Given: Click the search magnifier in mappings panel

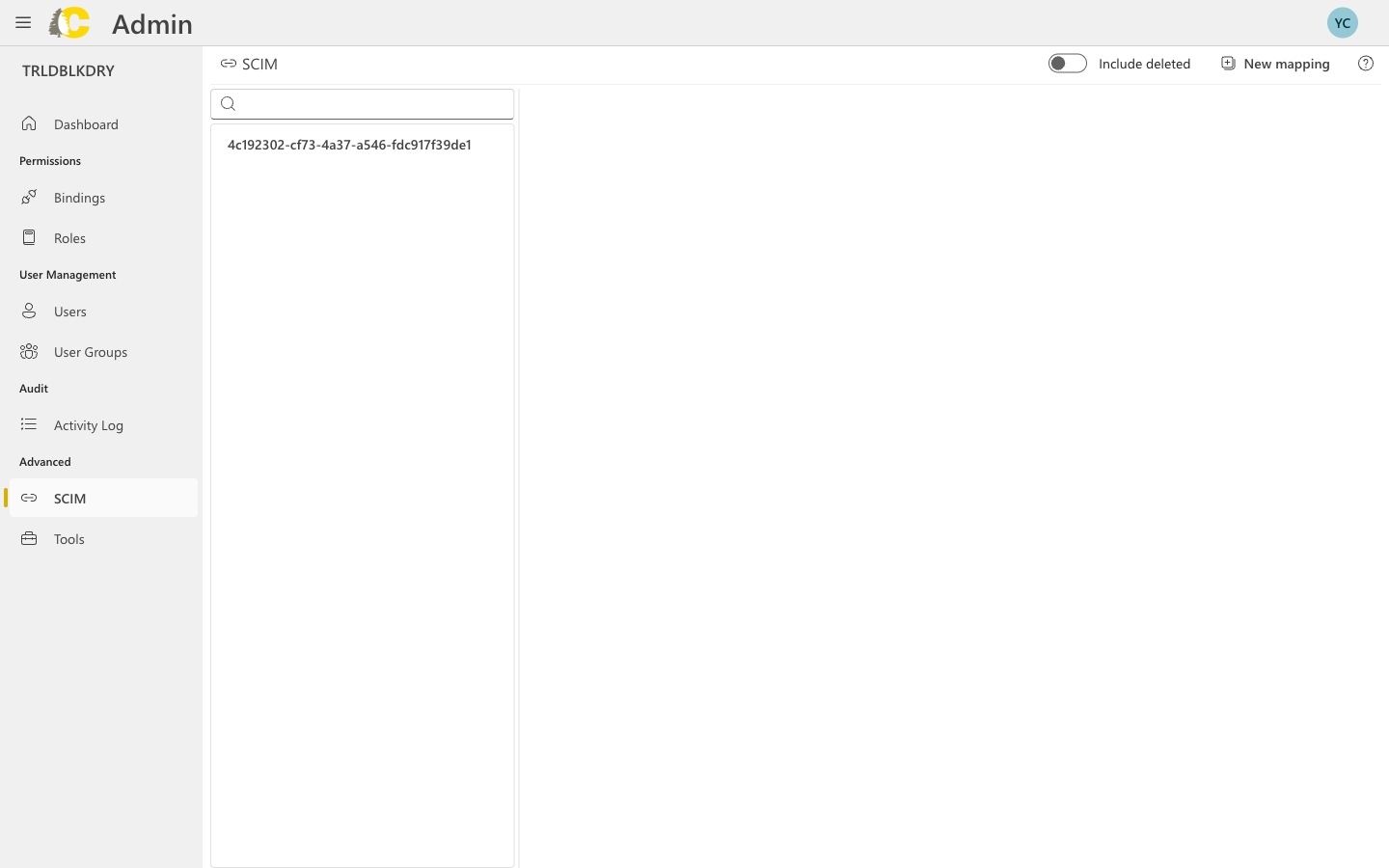Looking at the screenshot, I should [x=228, y=103].
